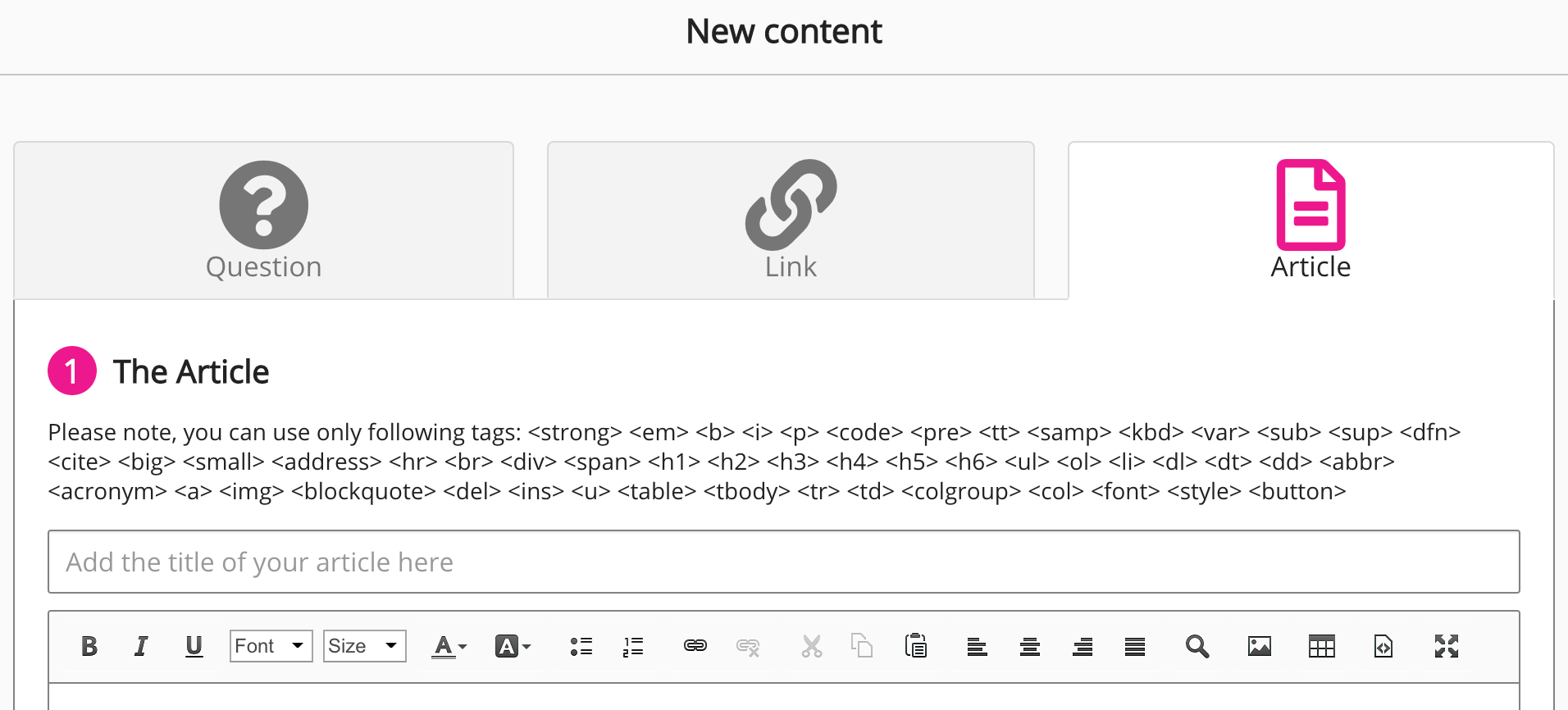Screen dimensions: 1568x710
Task: Open the Size dropdown
Action: coord(364,646)
